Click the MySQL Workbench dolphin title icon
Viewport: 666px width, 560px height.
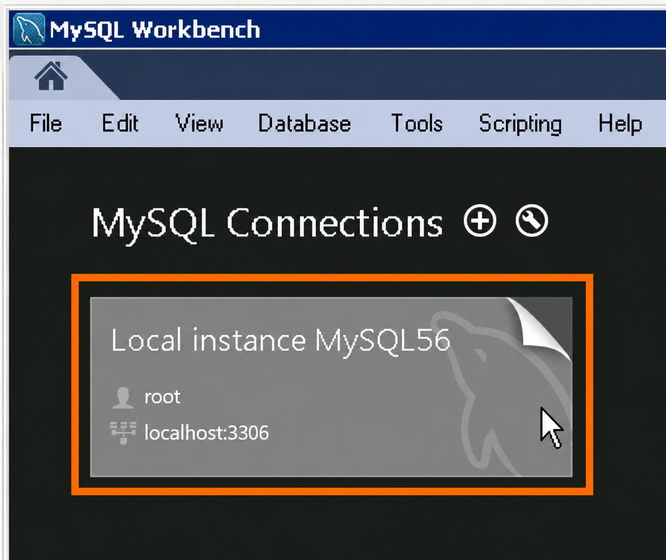(28, 29)
